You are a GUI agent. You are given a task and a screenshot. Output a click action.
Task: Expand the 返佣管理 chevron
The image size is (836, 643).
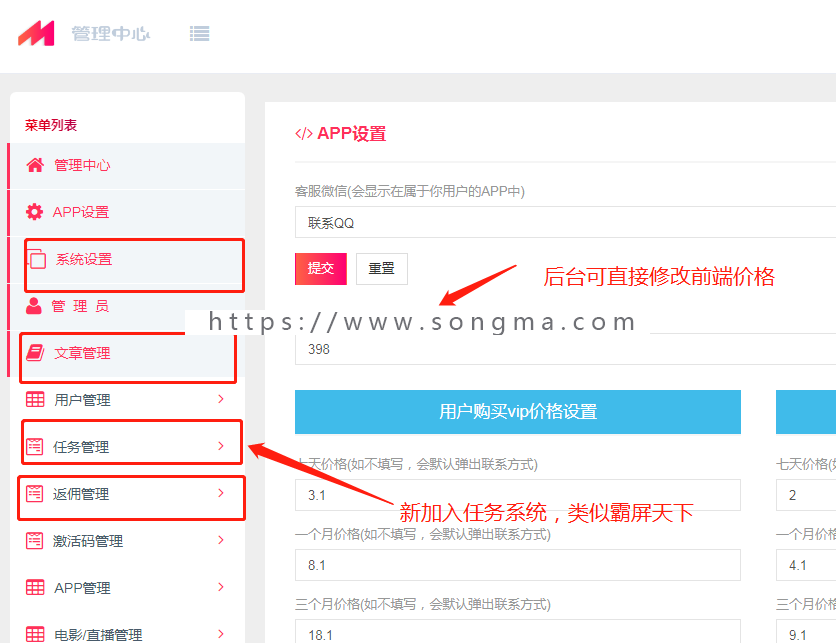(221, 493)
